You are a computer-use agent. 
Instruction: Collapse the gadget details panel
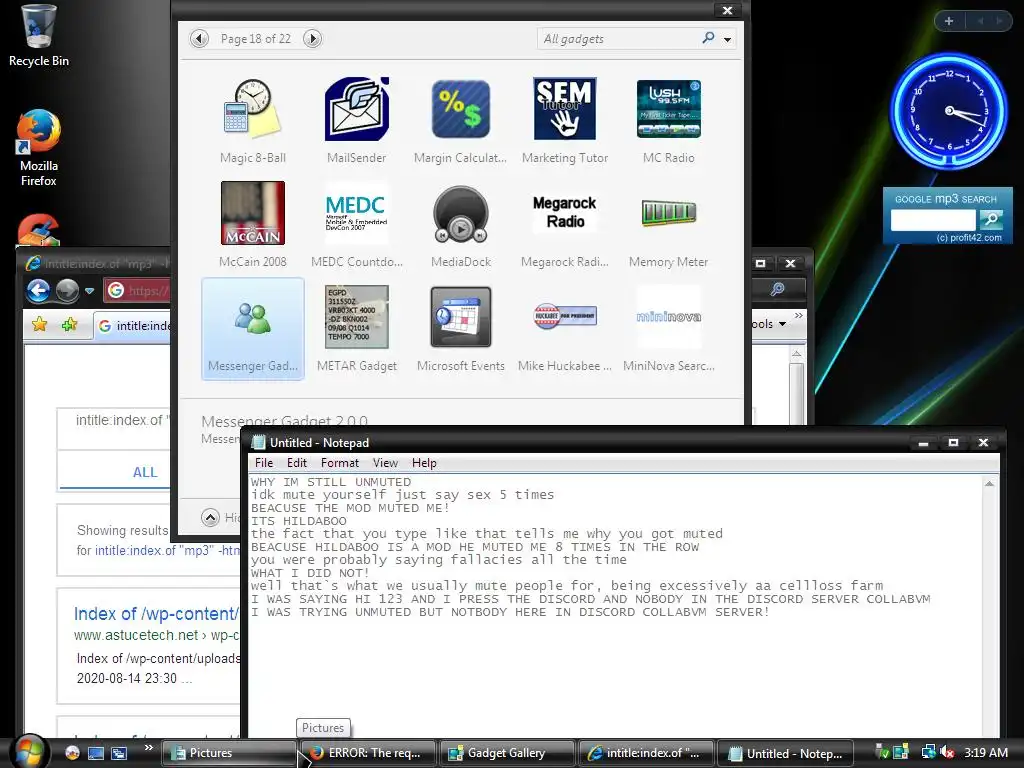pos(210,518)
